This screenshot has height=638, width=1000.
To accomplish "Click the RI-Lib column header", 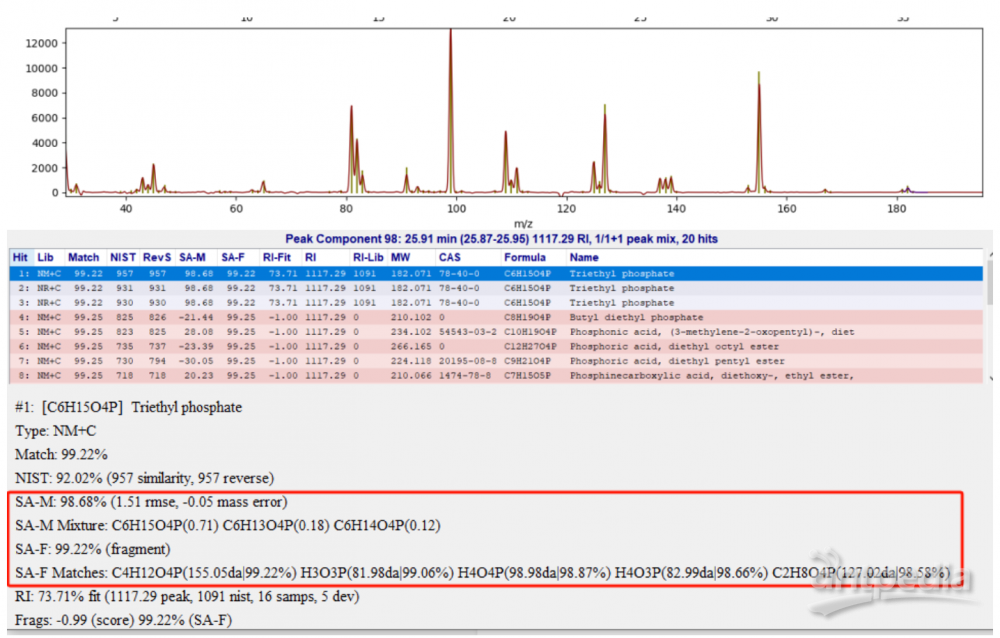I will [x=367, y=258].
